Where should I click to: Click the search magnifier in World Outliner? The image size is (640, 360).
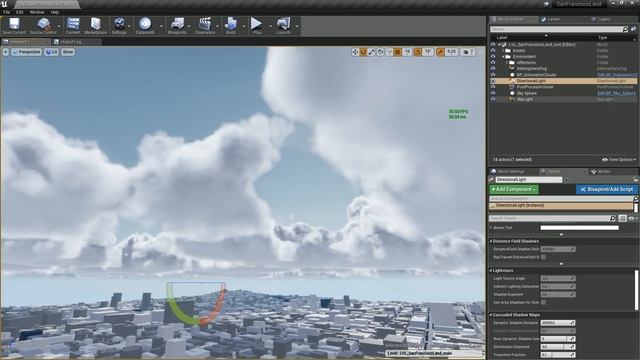(625, 29)
